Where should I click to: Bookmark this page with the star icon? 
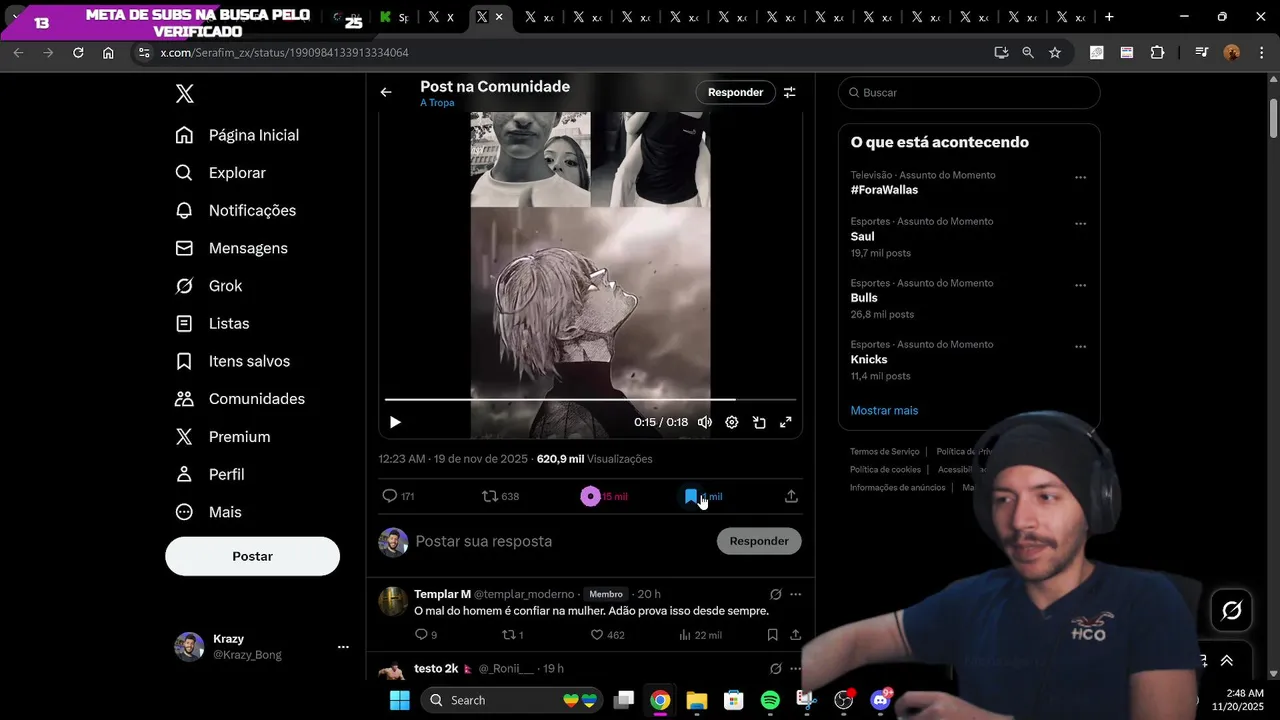(1055, 52)
